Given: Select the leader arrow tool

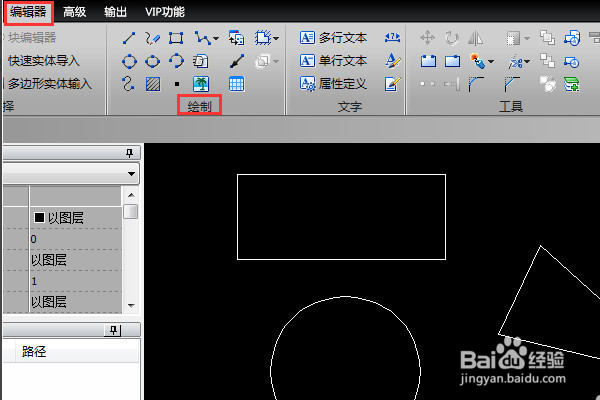Looking at the screenshot, I should [x=237, y=61].
